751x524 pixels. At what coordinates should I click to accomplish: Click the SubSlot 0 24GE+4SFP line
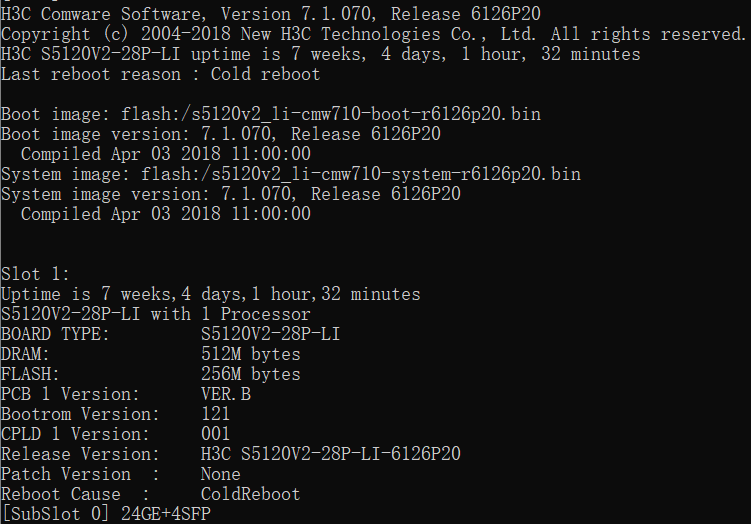pyautogui.click(x=106, y=514)
